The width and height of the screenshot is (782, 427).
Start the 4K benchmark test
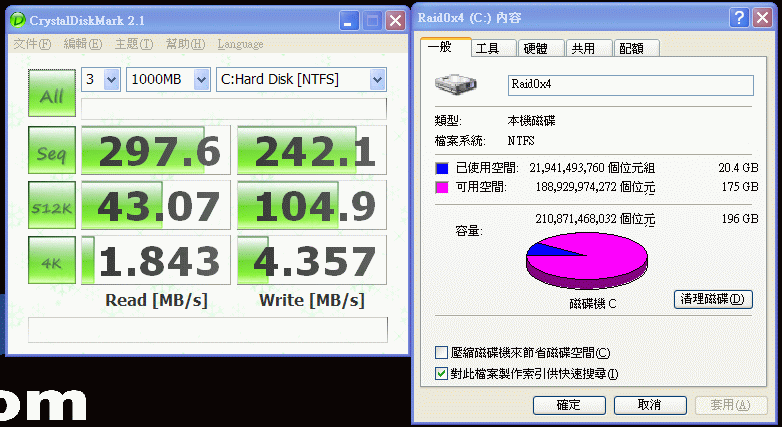[x=52, y=260]
